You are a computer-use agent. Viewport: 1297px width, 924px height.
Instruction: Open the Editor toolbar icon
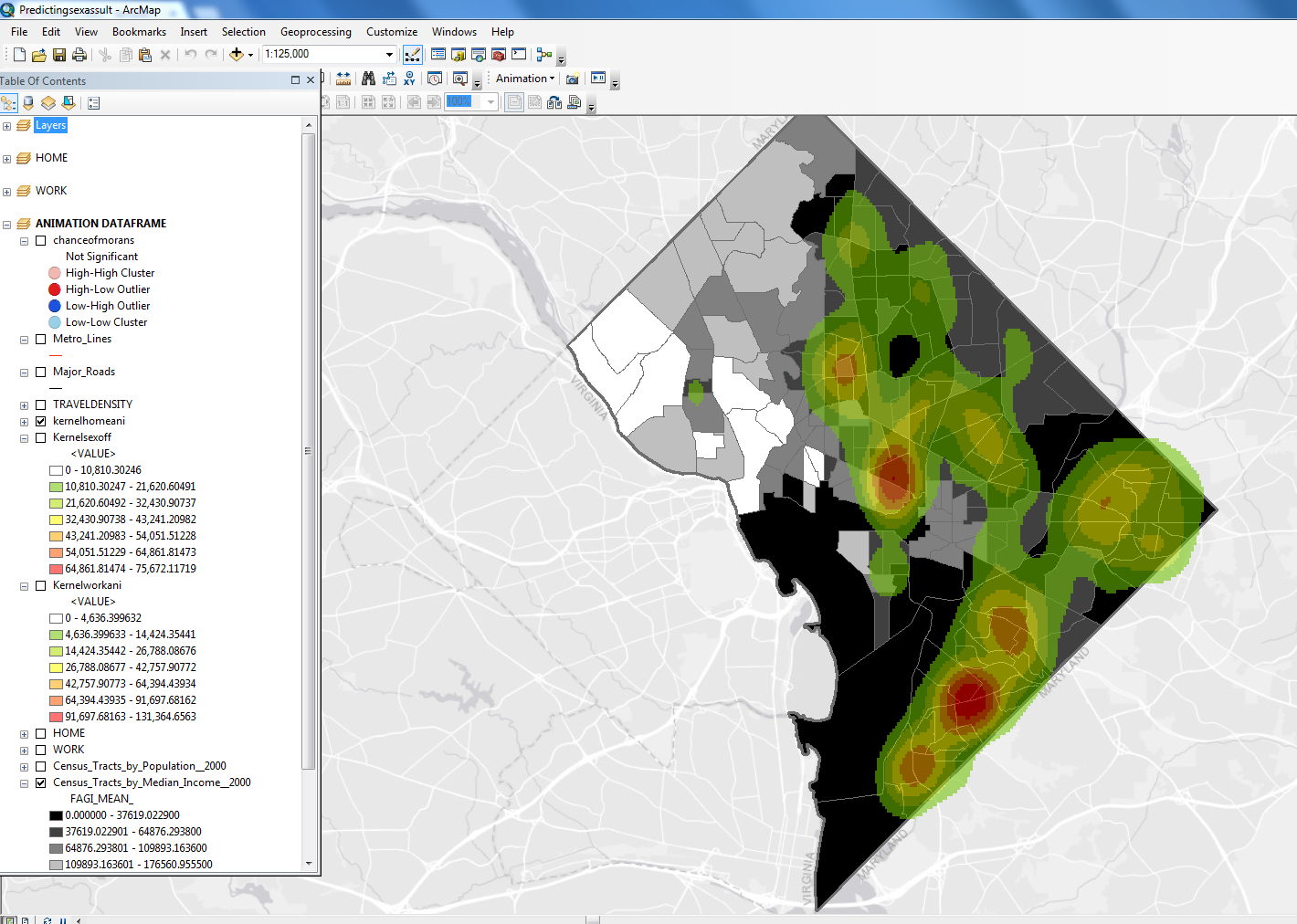coord(413,55)
